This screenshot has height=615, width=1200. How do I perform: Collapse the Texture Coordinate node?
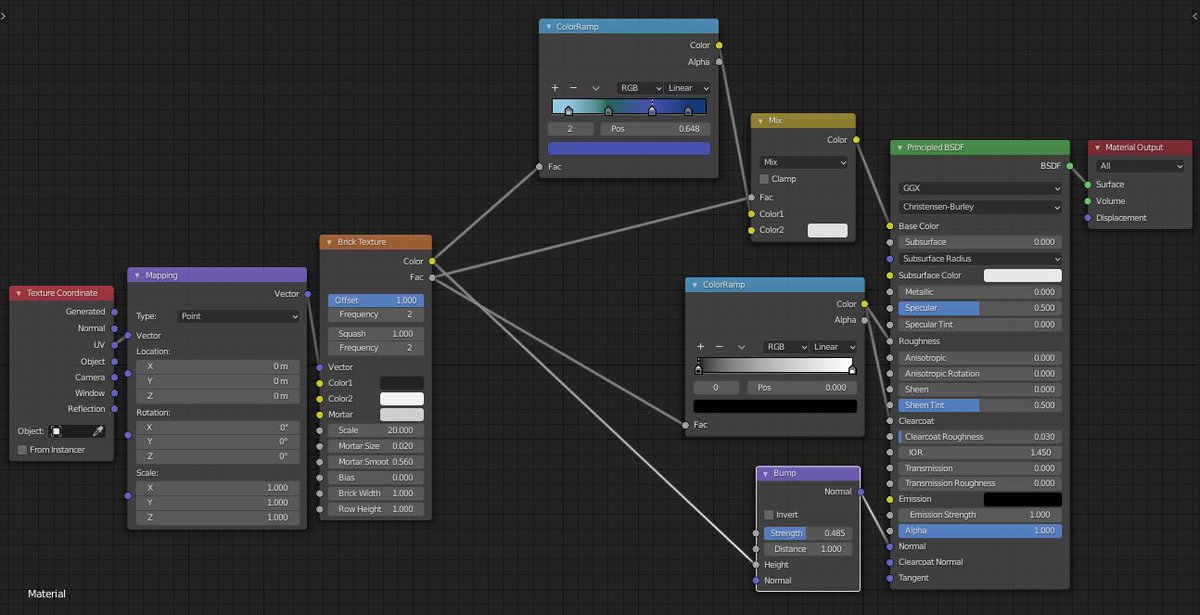(19, 293)
